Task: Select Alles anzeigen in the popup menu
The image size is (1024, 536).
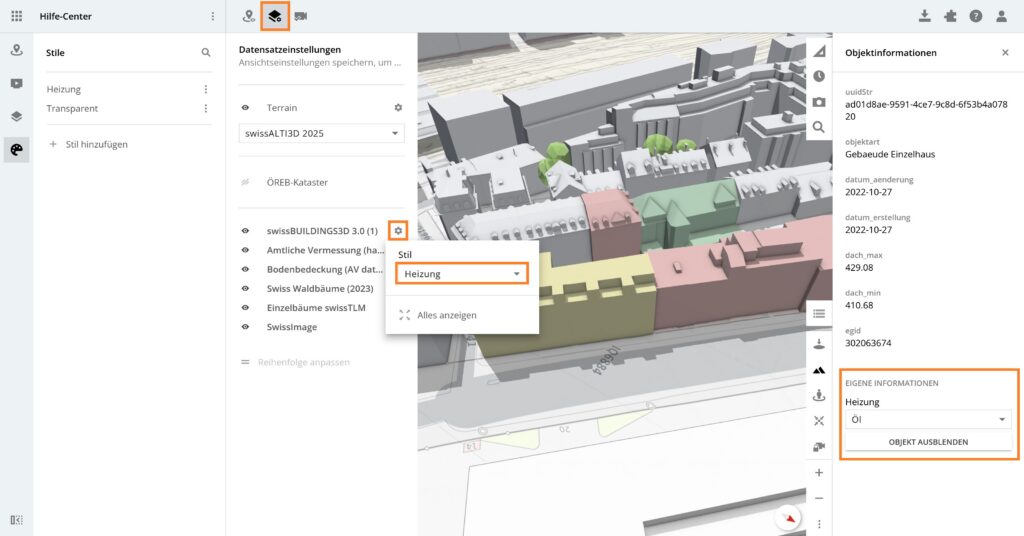Action: (x=446, y=315)
